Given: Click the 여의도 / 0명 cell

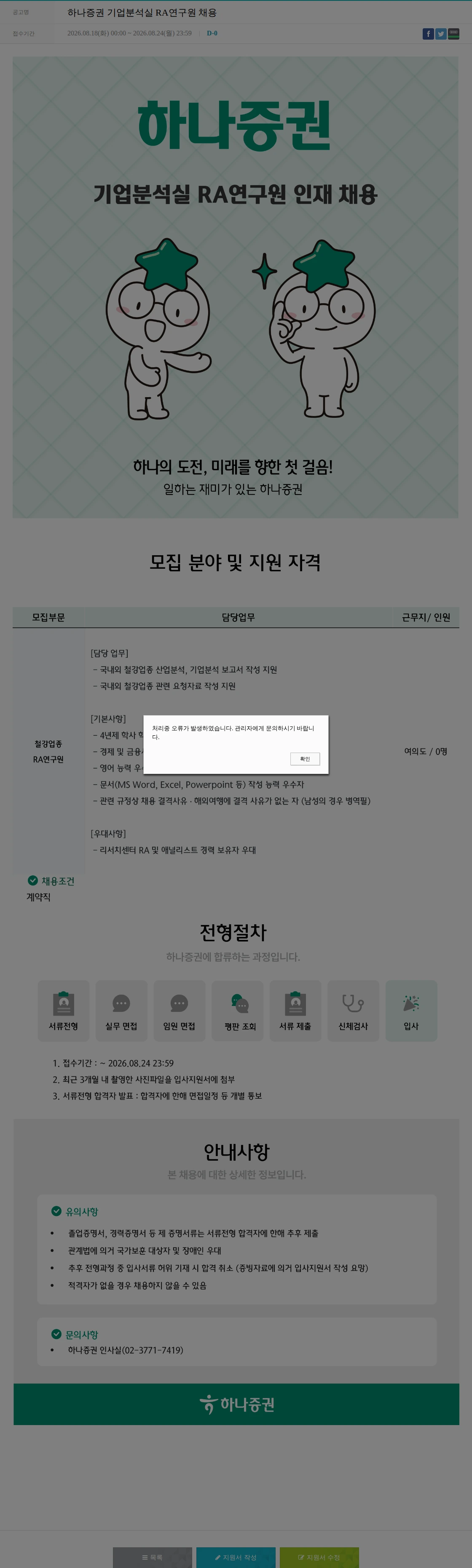Looking at the screenshot, I should point(426,751).
